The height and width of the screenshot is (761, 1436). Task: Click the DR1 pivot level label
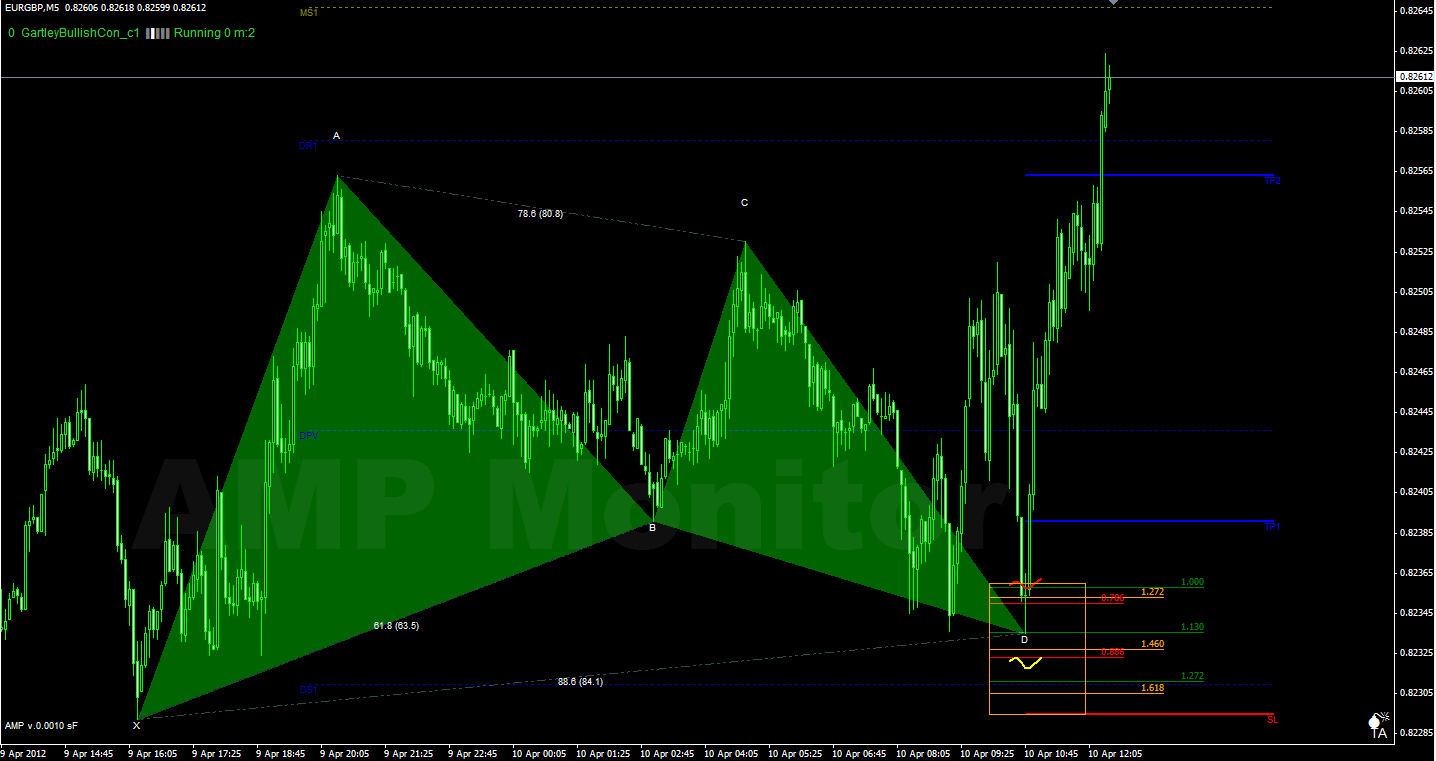[308, 145]
